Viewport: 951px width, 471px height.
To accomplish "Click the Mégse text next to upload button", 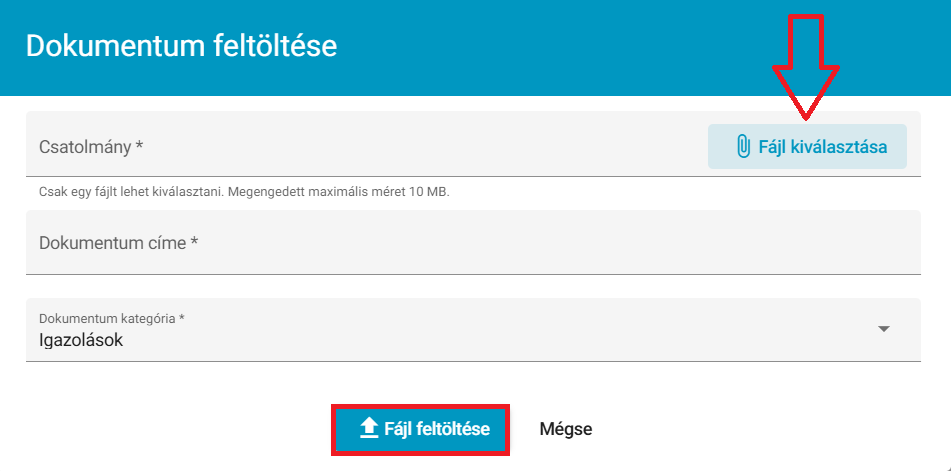I will coord(566,429).
